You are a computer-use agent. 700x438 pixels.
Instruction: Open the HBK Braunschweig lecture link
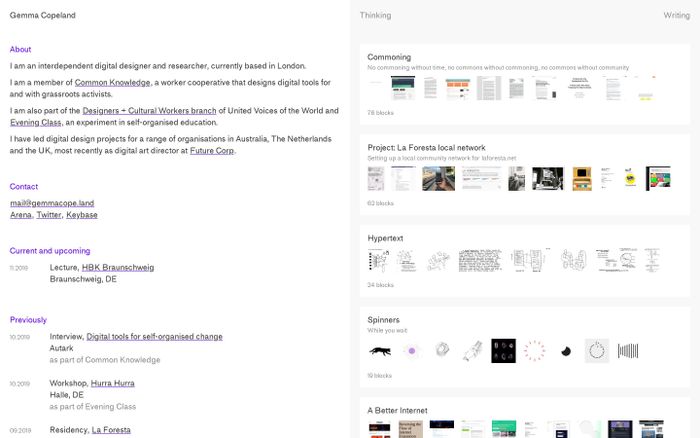pyautogui.click(x=118, y=268)
